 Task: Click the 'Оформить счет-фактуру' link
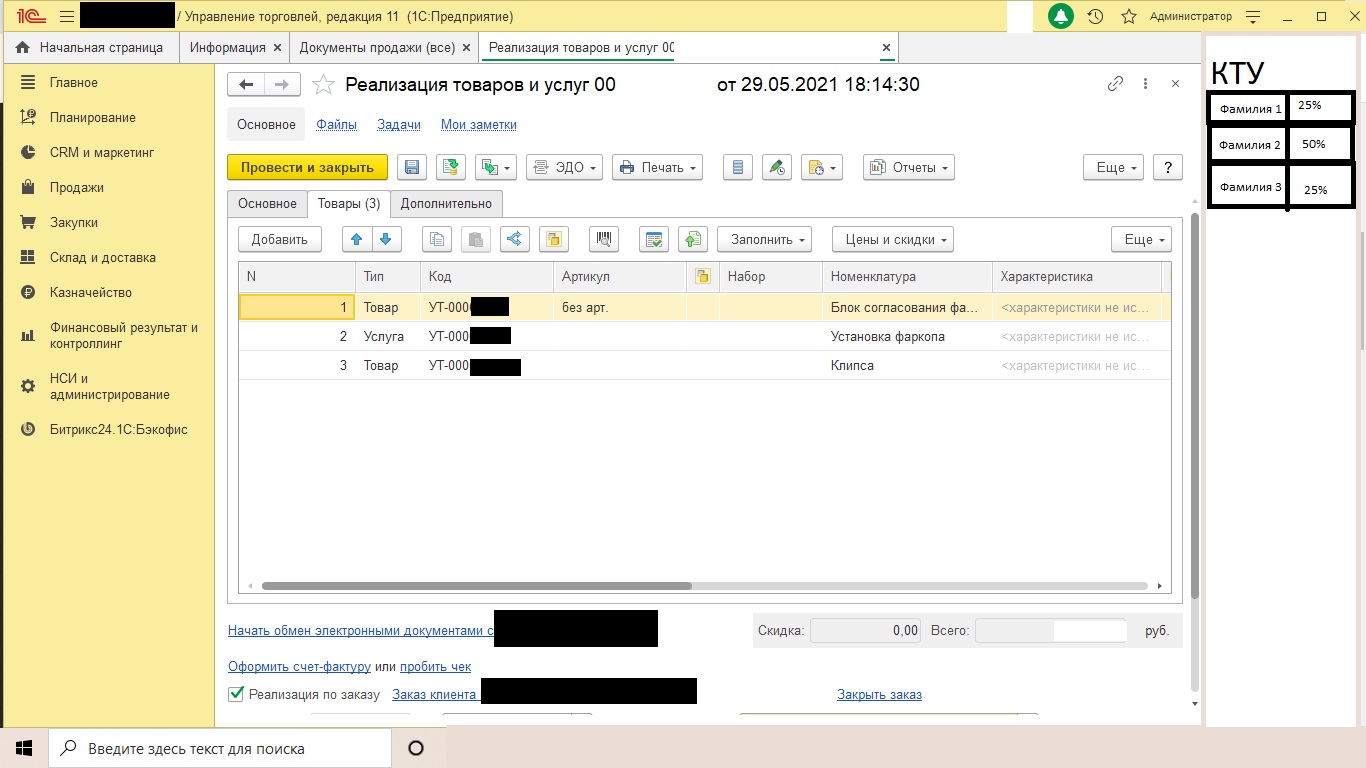299,667
